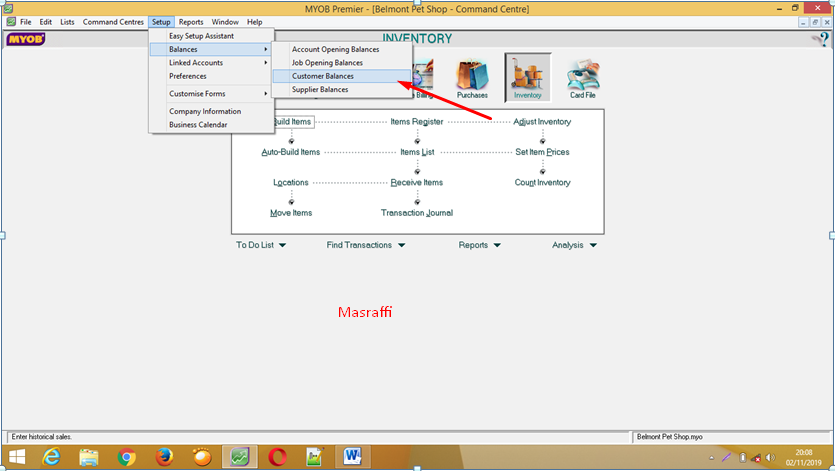Open the Edit menu
This screenshot has height=471, width=835.
46,22
